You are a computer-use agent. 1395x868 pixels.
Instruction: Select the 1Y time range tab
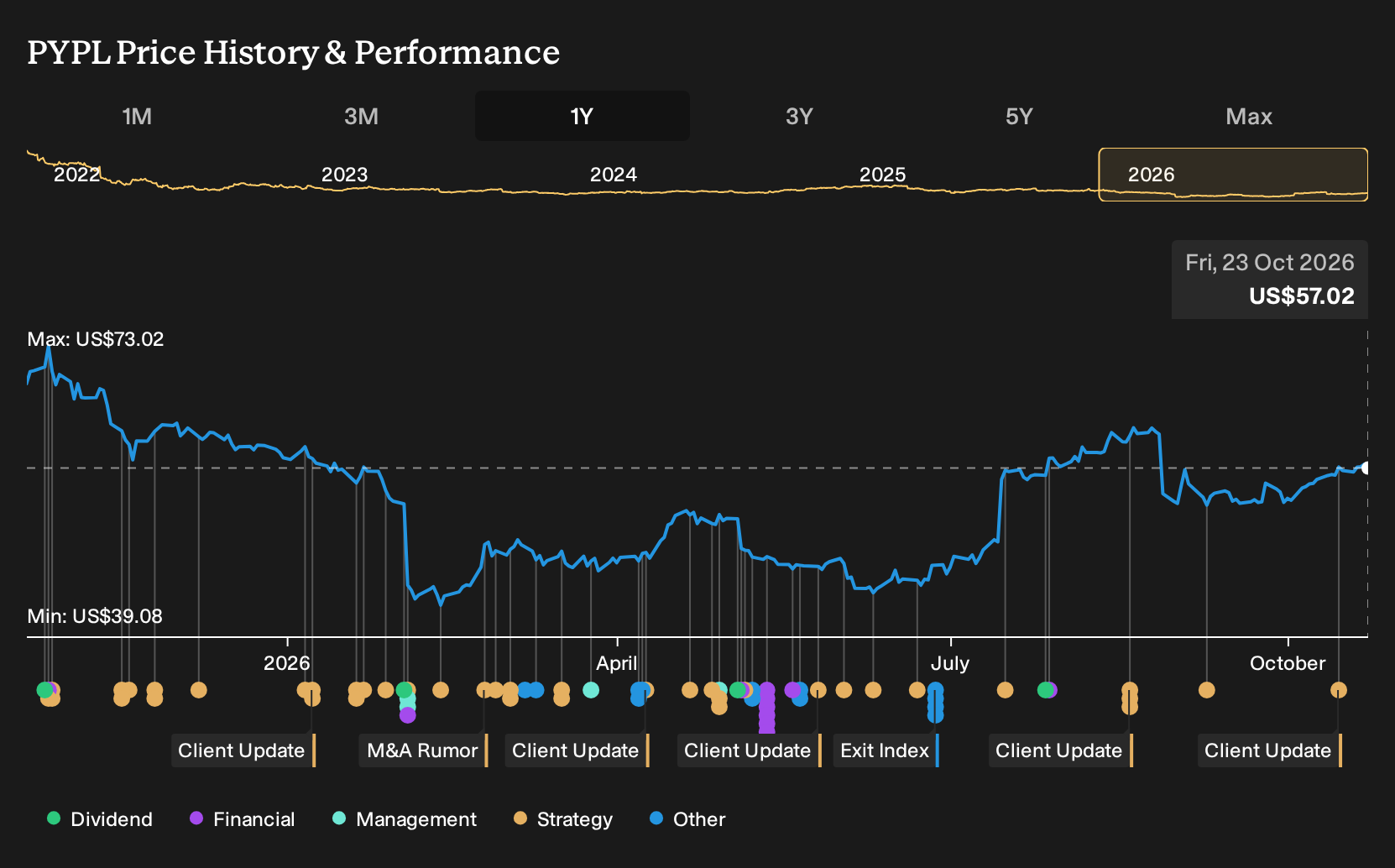[582, 116]
